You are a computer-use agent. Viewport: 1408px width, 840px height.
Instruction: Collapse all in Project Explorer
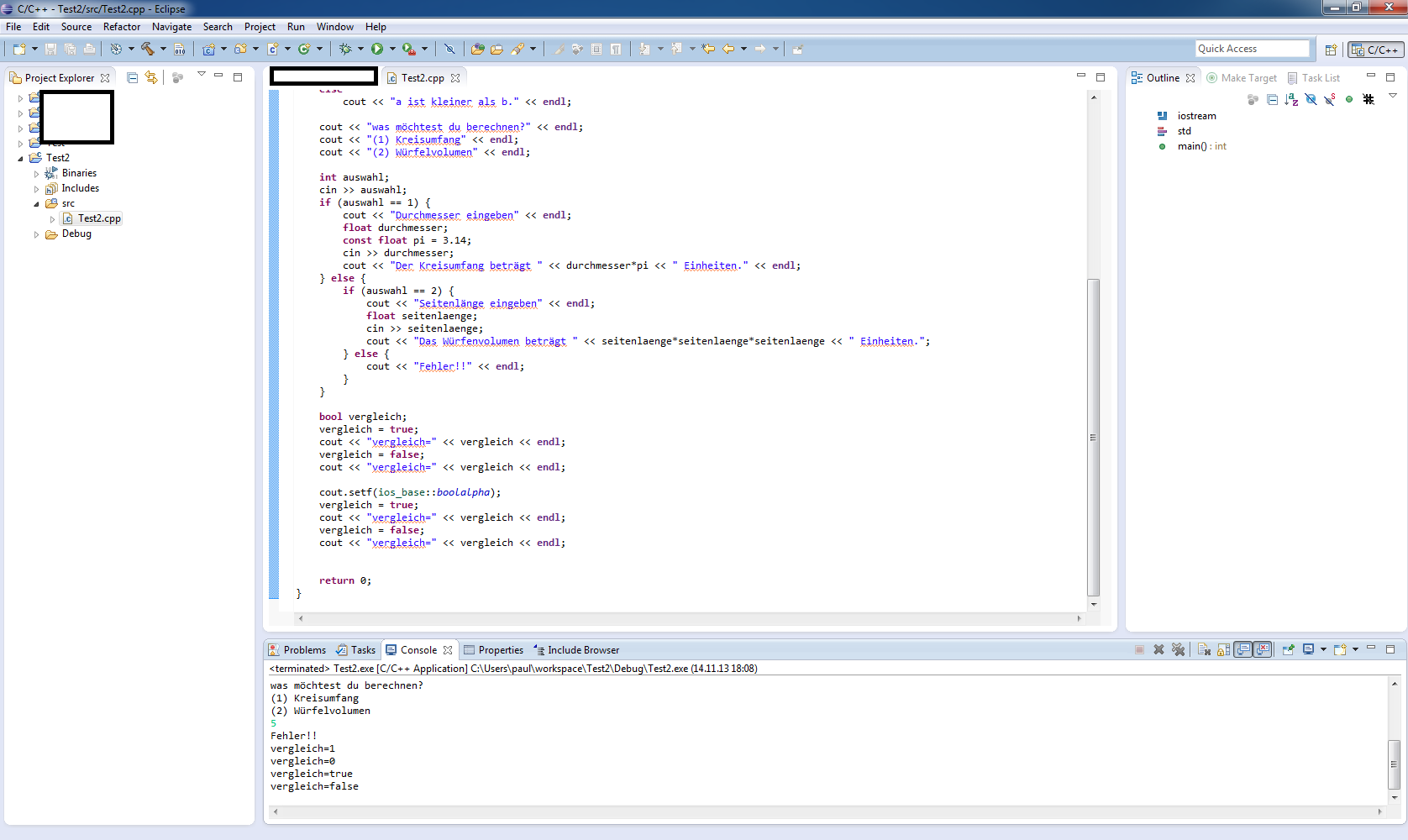pyautogui.click(x=132, y=78)
